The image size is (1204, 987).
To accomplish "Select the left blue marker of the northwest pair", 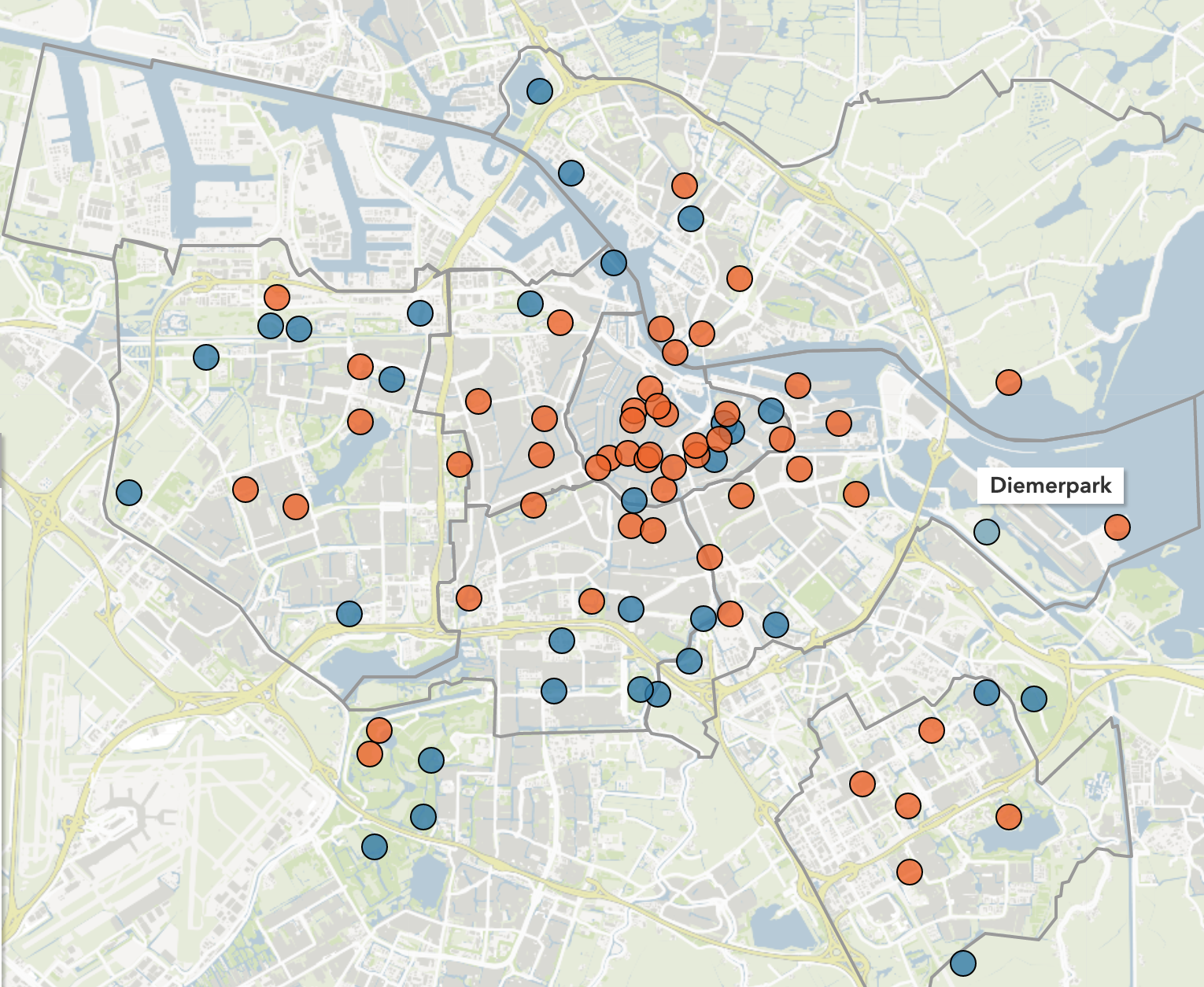I will [x=271, y=325].
